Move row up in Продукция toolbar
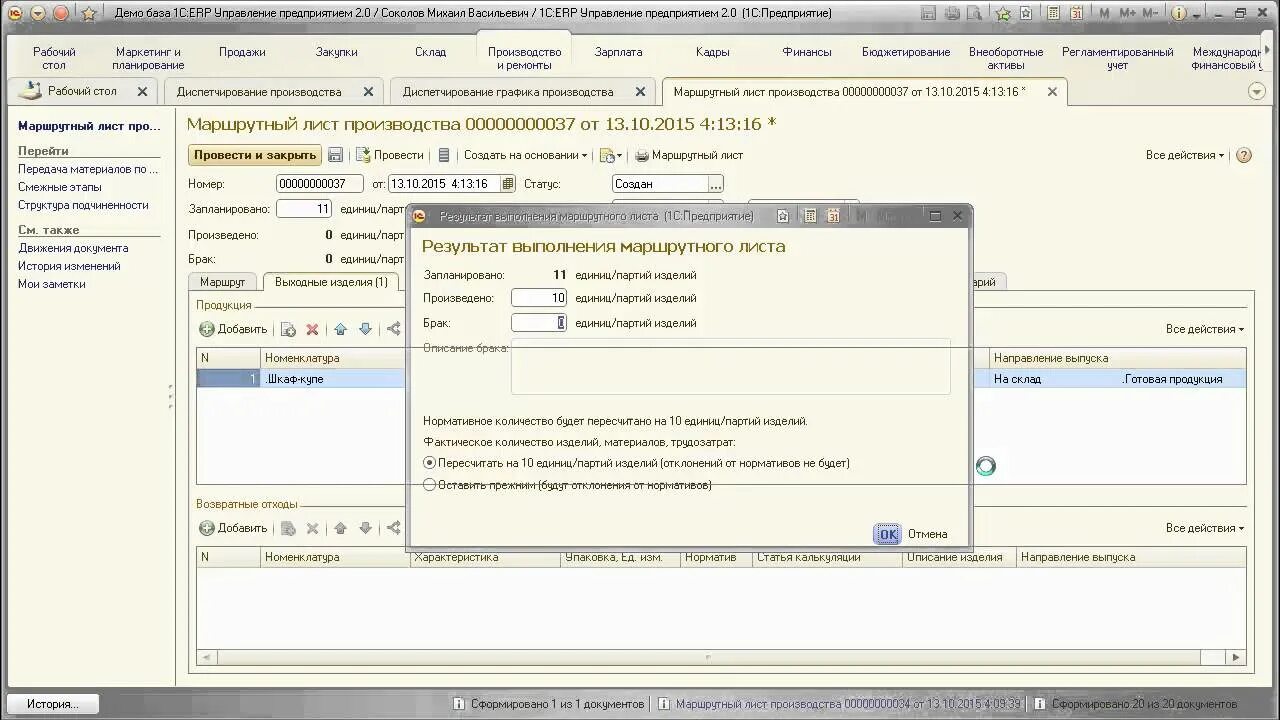1280x720 pixels. click(340, 329)
